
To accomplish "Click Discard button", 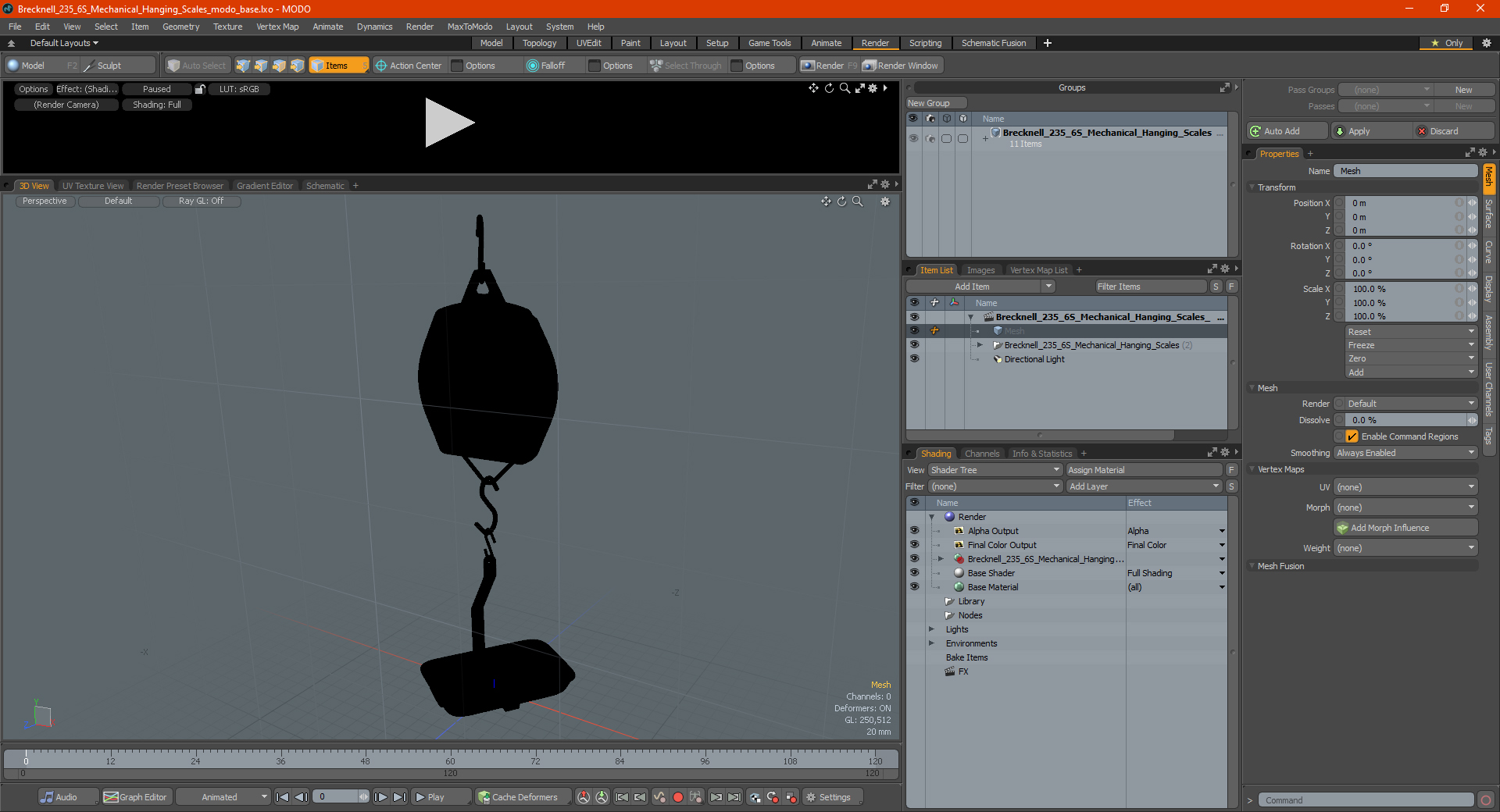I will [x=1452, y=131].
